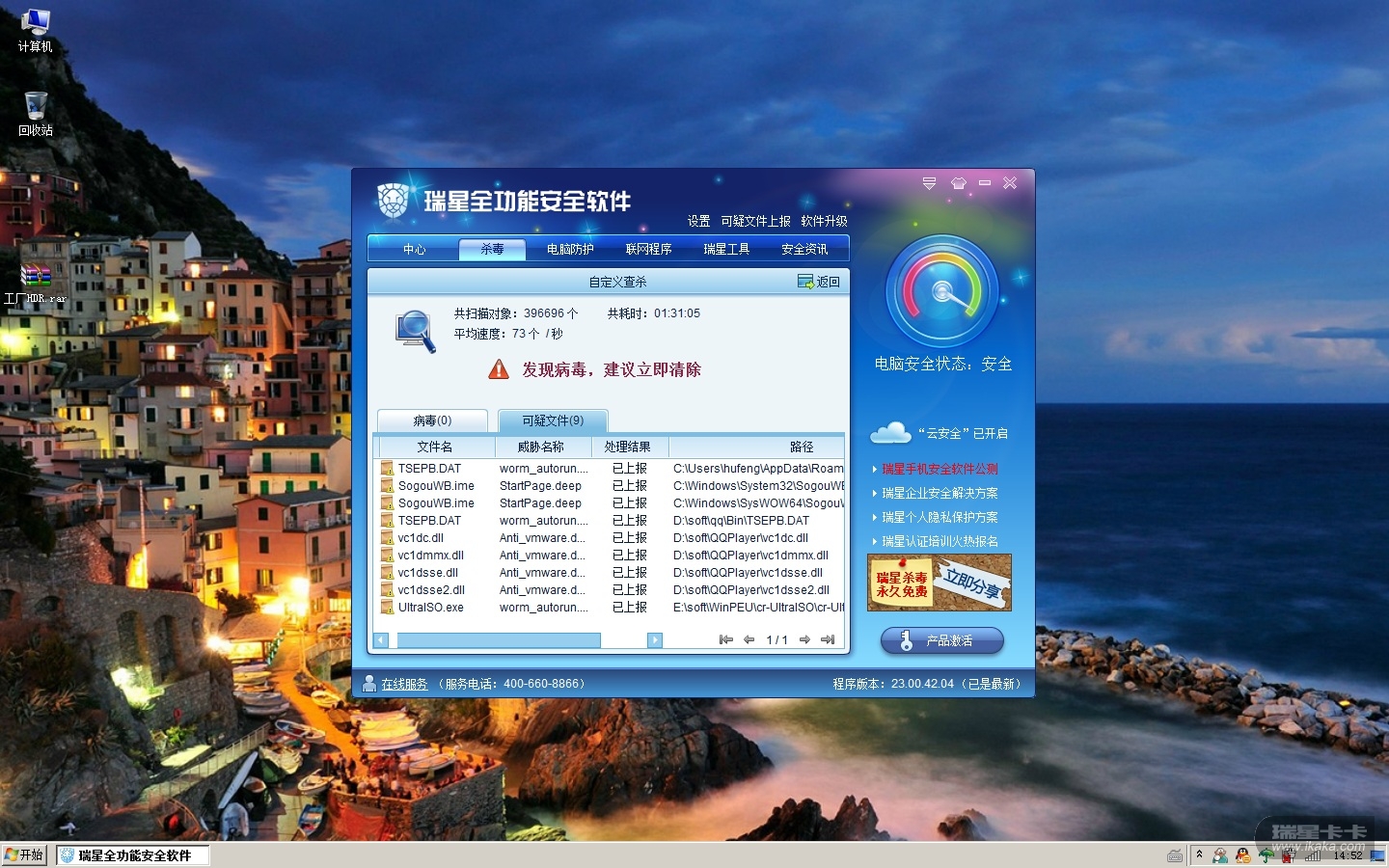Click the horizontal scrollbar left arrow

click(x=381, y=640)
